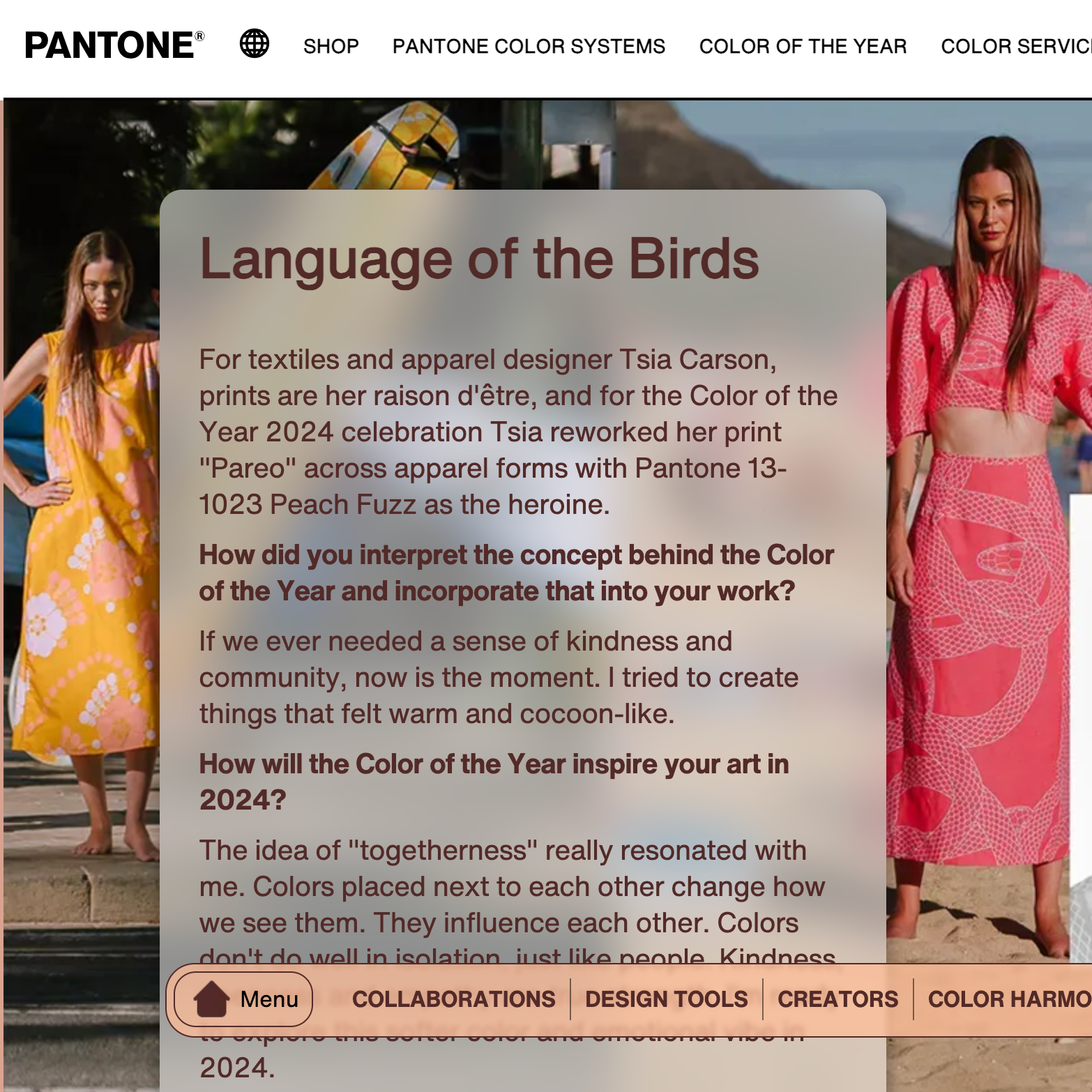Go to Pantone logo homepage
Image resolution: width=1092 pixels, height=1092 pixels.
click(115, 45)
